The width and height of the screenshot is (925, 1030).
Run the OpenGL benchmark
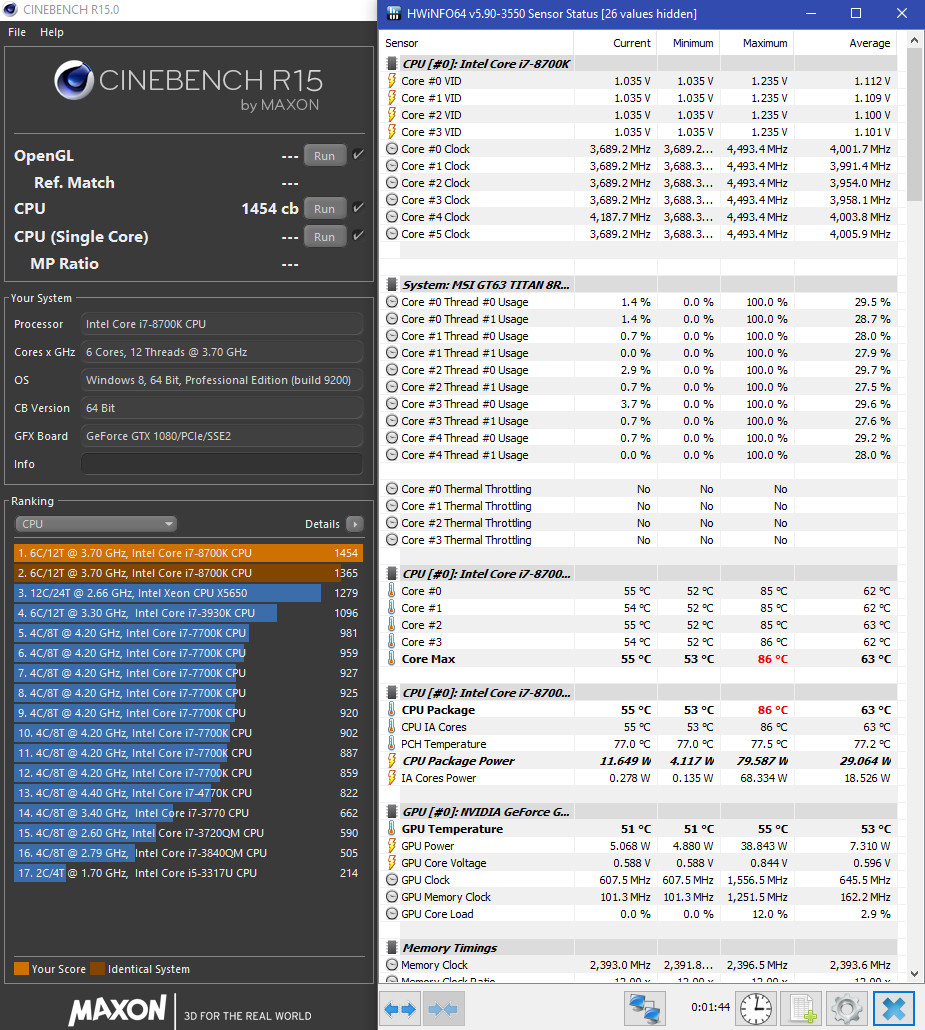click(x=325, y=156)
